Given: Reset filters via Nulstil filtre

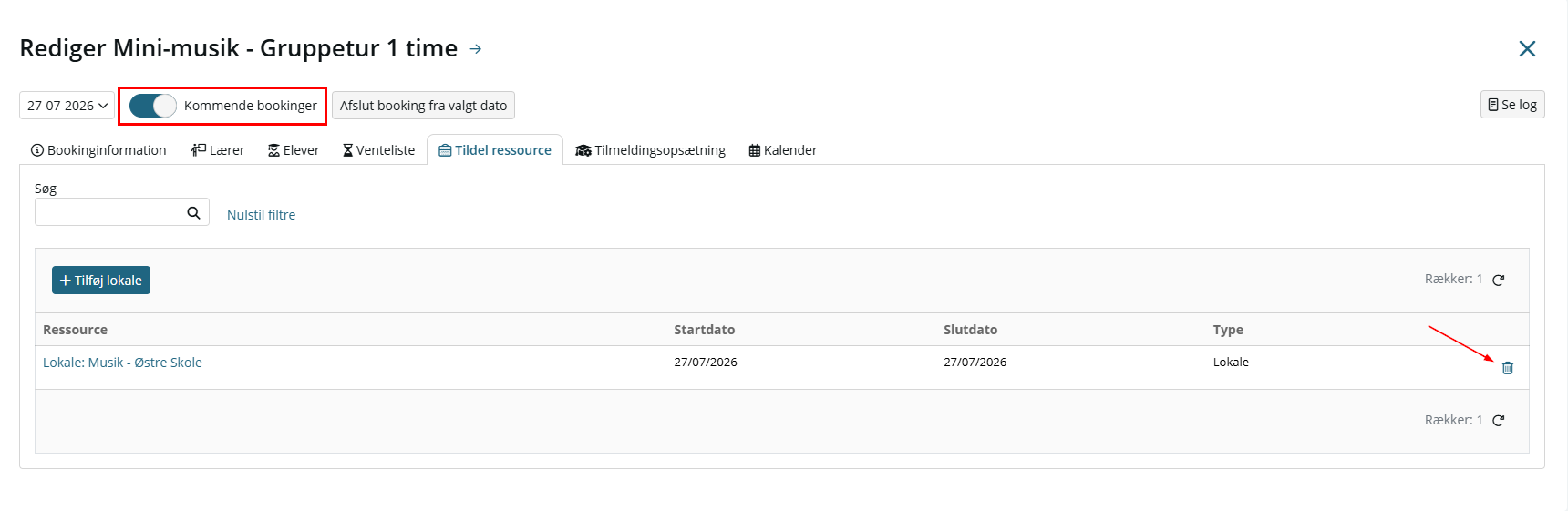Looking at the screenshot, I should point(261,215).
